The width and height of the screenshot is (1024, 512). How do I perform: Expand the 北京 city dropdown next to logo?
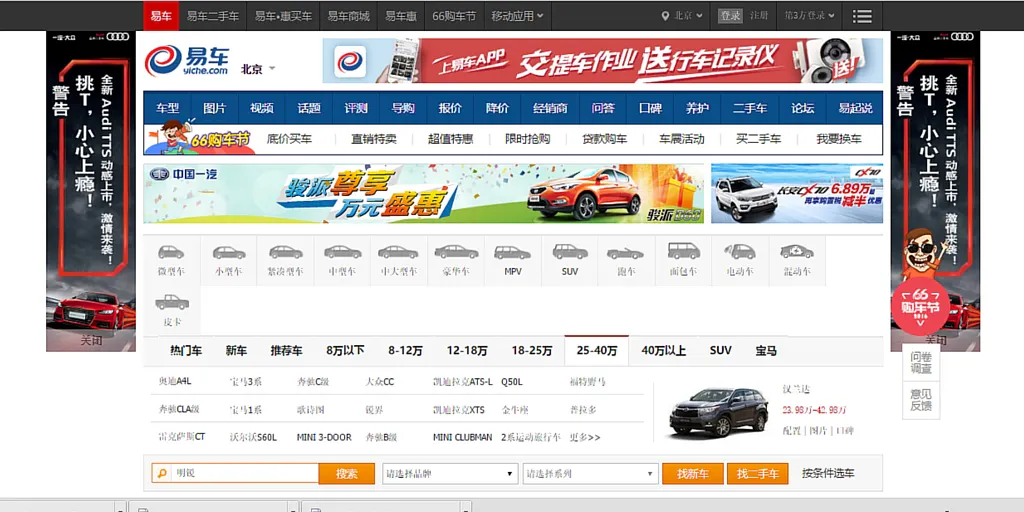pos(258,69)
